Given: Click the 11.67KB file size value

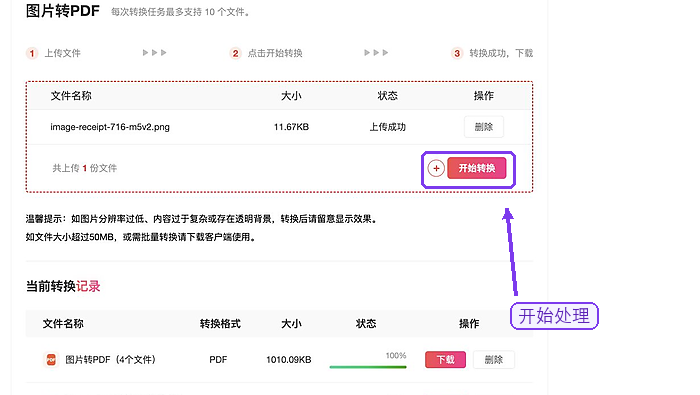Looking at the screenshot, I should pyautogui.click(x=291, y=127).
